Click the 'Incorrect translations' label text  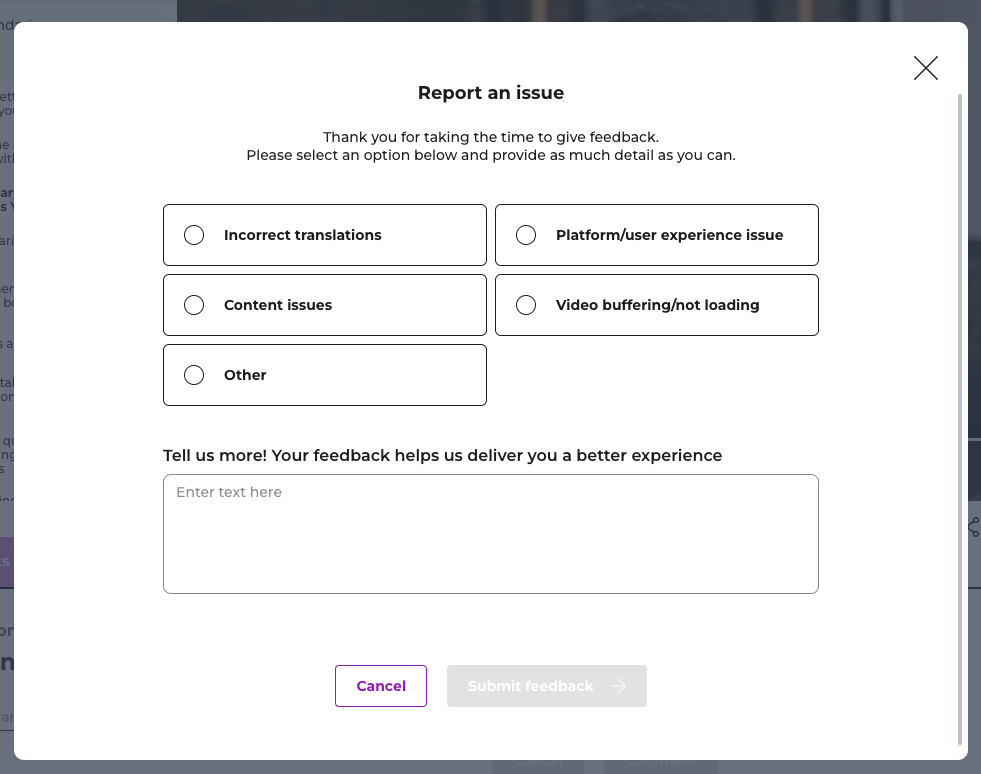point(302,235)
